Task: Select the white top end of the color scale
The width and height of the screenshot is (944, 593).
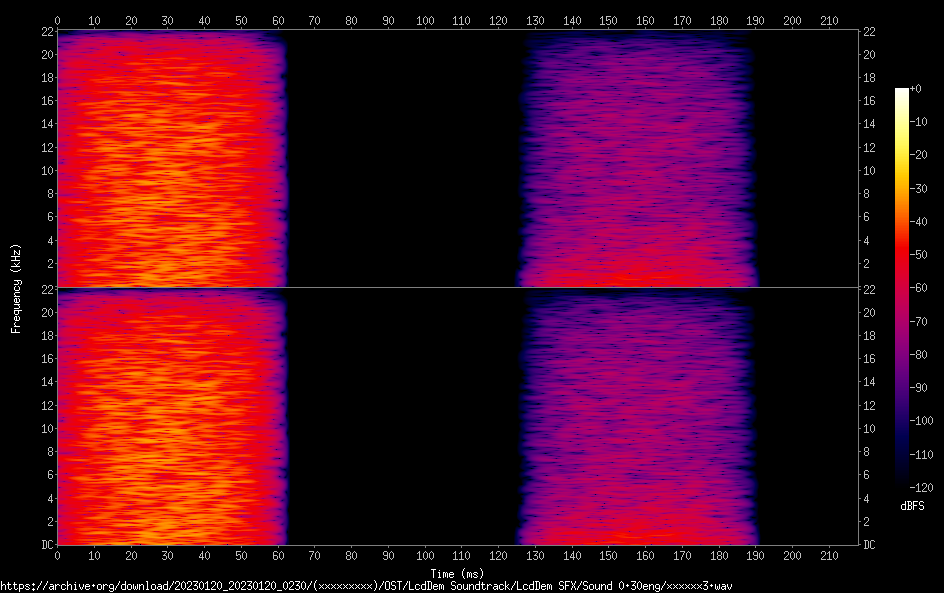Action: click(x=902, y=92)
